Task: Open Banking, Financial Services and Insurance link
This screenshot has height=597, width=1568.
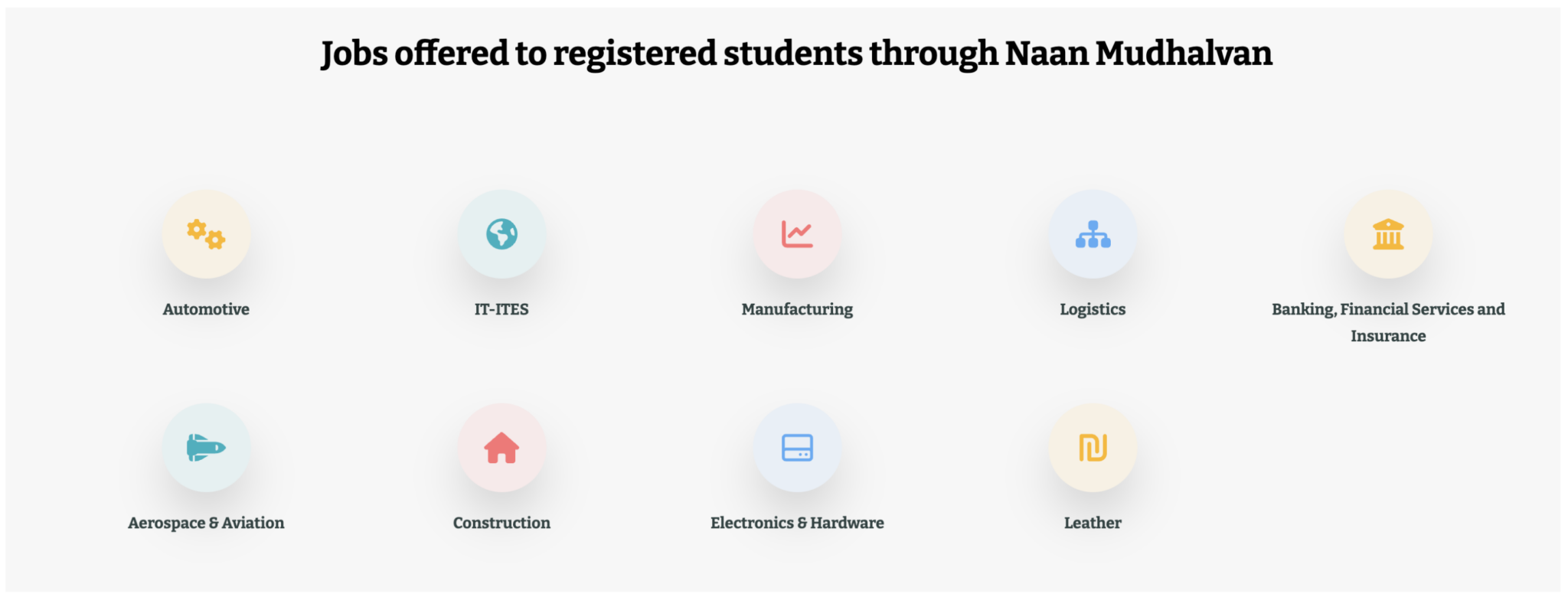Action: point(1388,309)
